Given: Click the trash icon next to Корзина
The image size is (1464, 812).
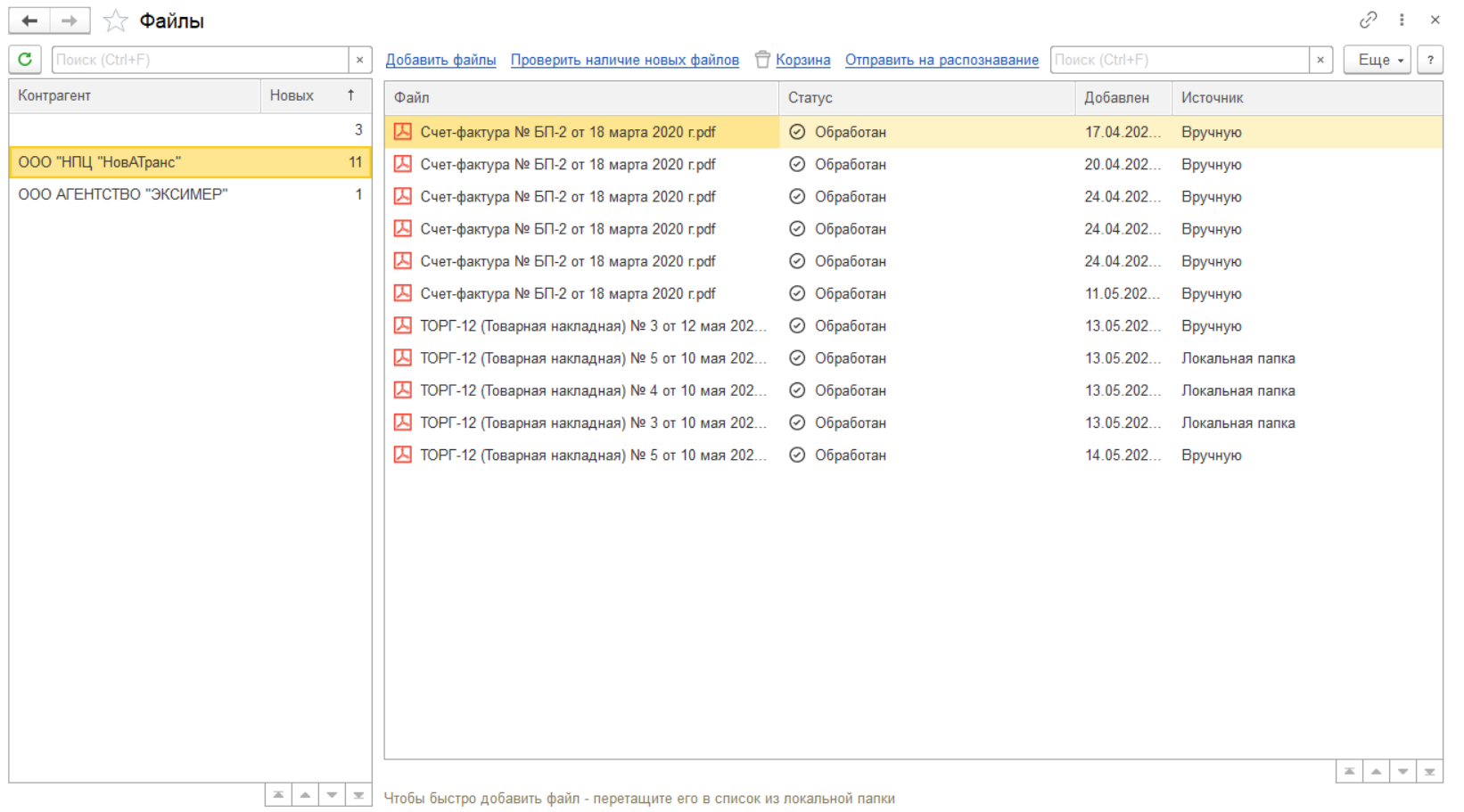Looking at the screenshot, I should tap(762, 60).
